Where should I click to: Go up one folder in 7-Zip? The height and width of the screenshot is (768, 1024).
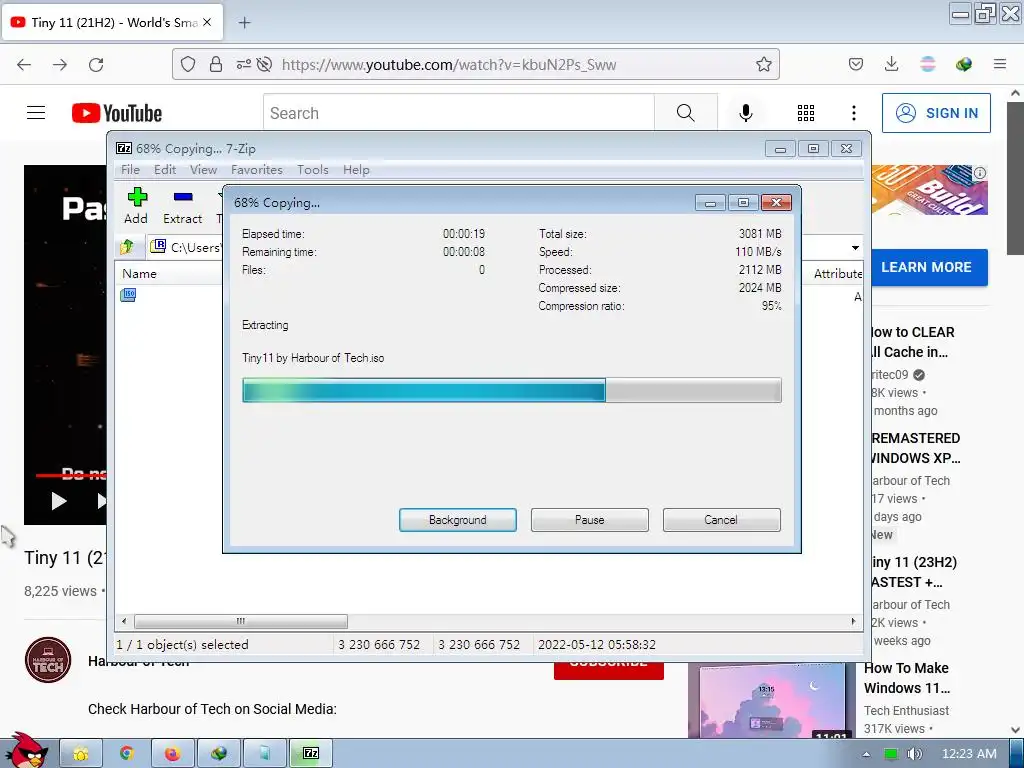point(127,247)
